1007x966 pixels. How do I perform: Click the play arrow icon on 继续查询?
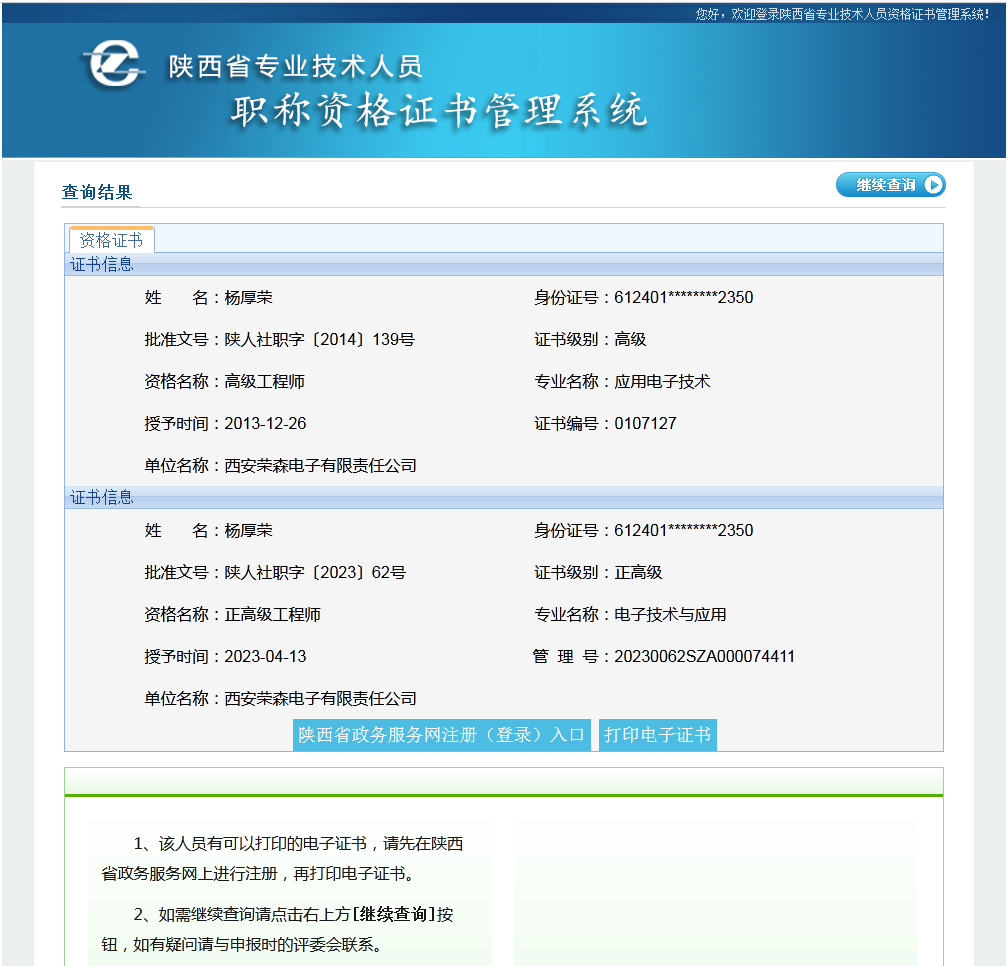tap(933, 185)
